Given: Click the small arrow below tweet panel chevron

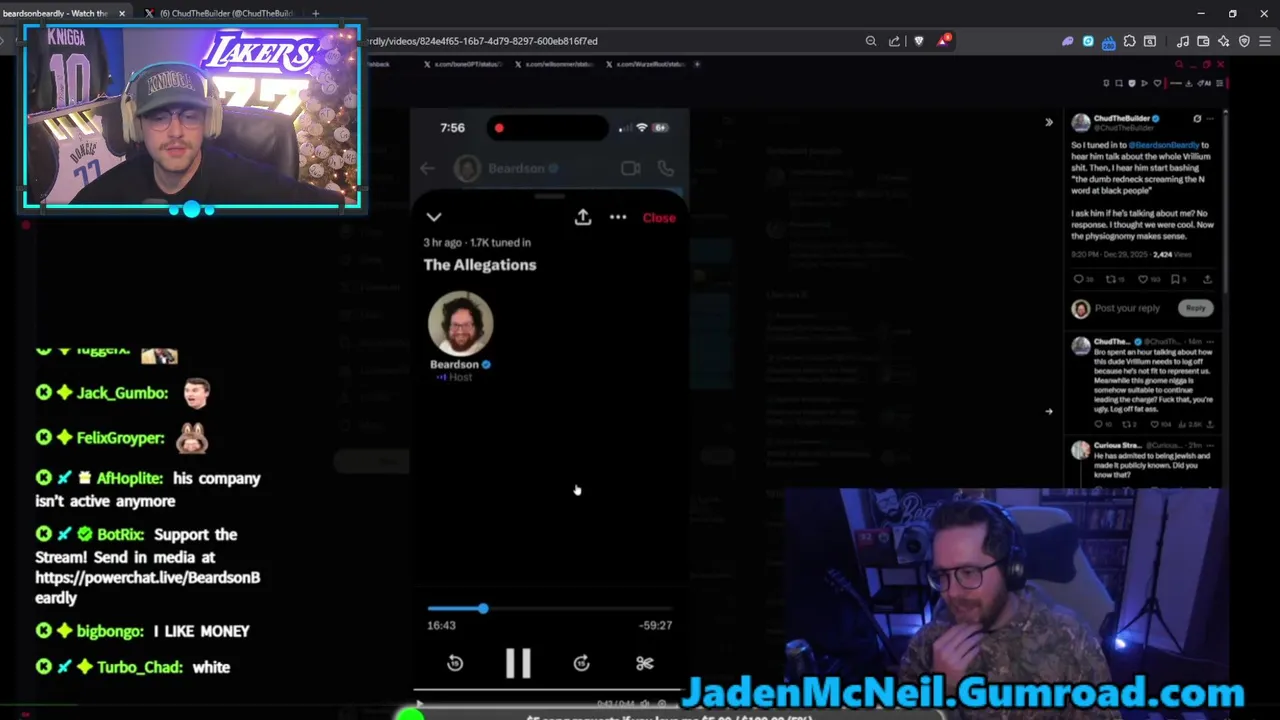Looking at the screenshot, I should coord(1049,411).
